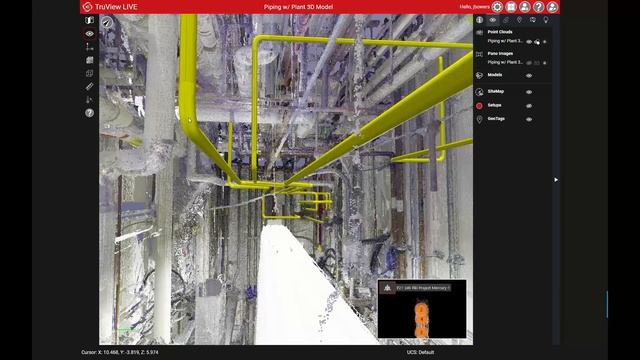
Task: Open the question mark help in the red header
Action: point(538,7)
